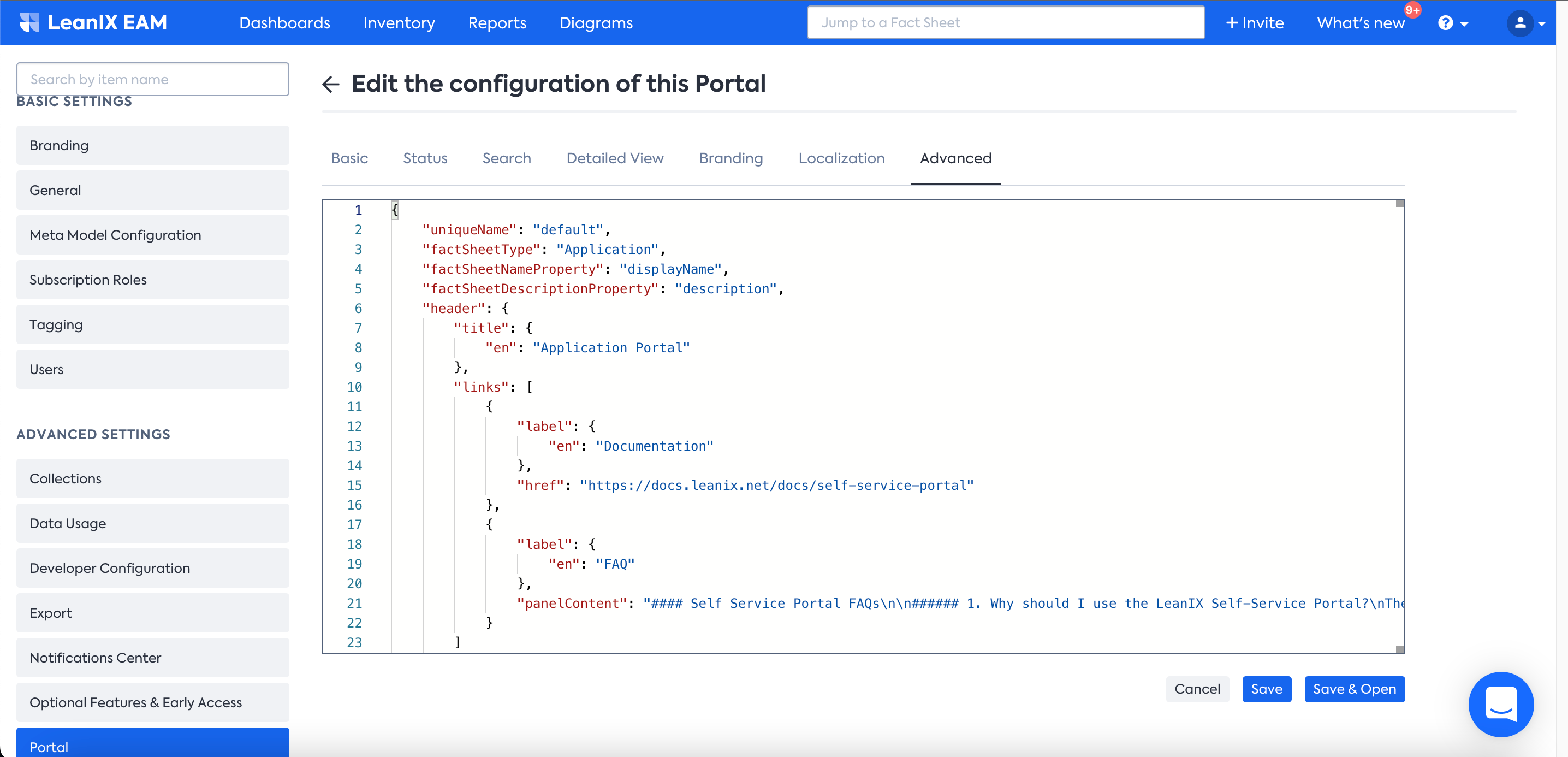The image size is (1568, 757).
Task: Switch to the Localization tab
Action: pyautogui.click(x=841, y=158)
